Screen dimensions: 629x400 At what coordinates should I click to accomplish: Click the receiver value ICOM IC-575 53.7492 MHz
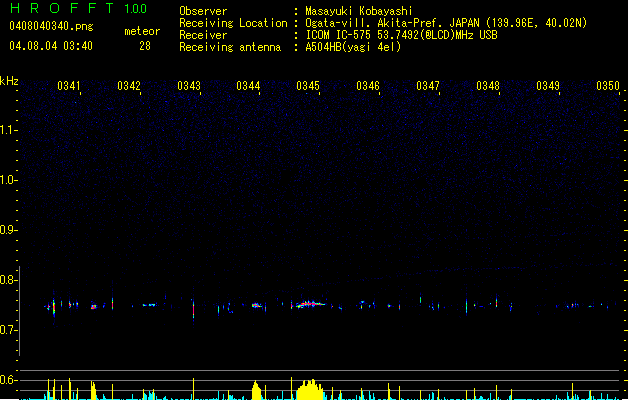[401, 35]
